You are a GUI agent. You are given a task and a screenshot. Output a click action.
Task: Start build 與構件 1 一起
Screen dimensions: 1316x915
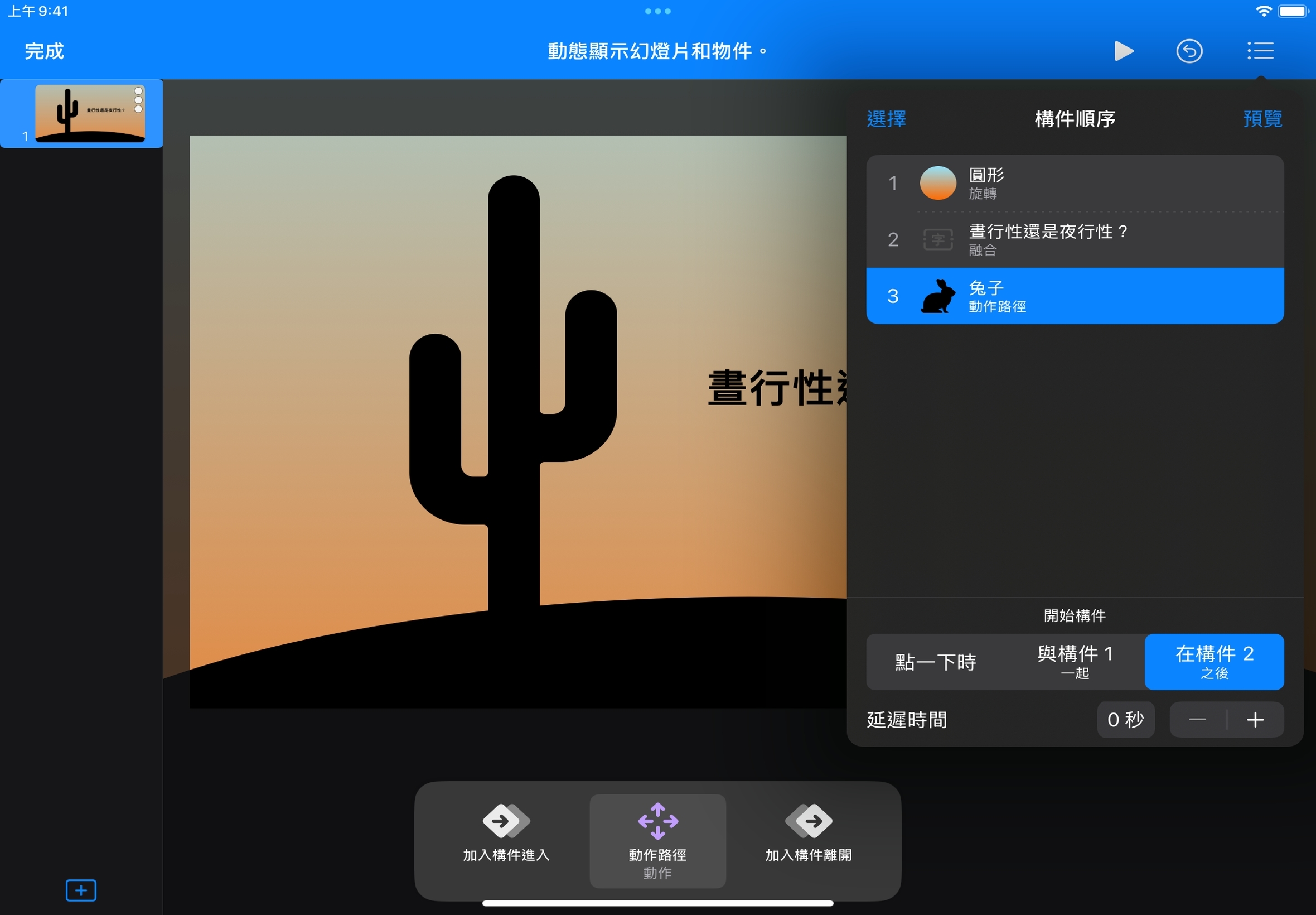[x=1075, y=662]
